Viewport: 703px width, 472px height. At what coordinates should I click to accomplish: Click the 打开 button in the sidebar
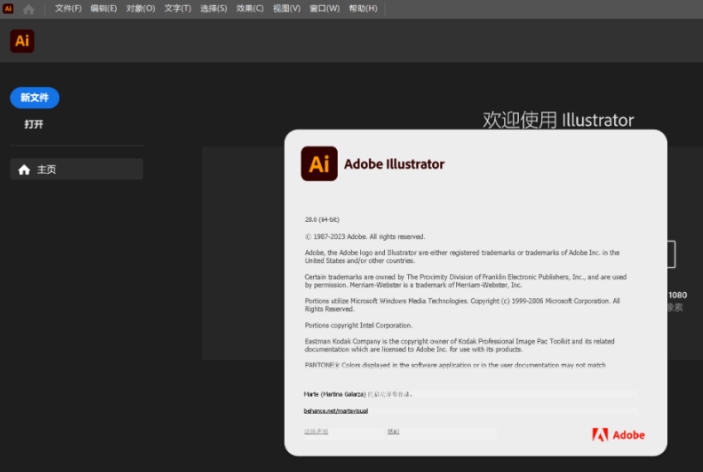click(34, 124)
